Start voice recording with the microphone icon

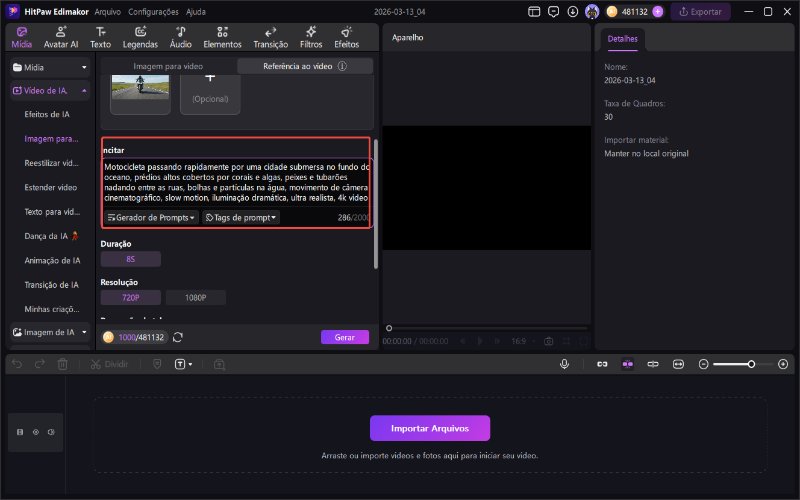pos(564,364)
